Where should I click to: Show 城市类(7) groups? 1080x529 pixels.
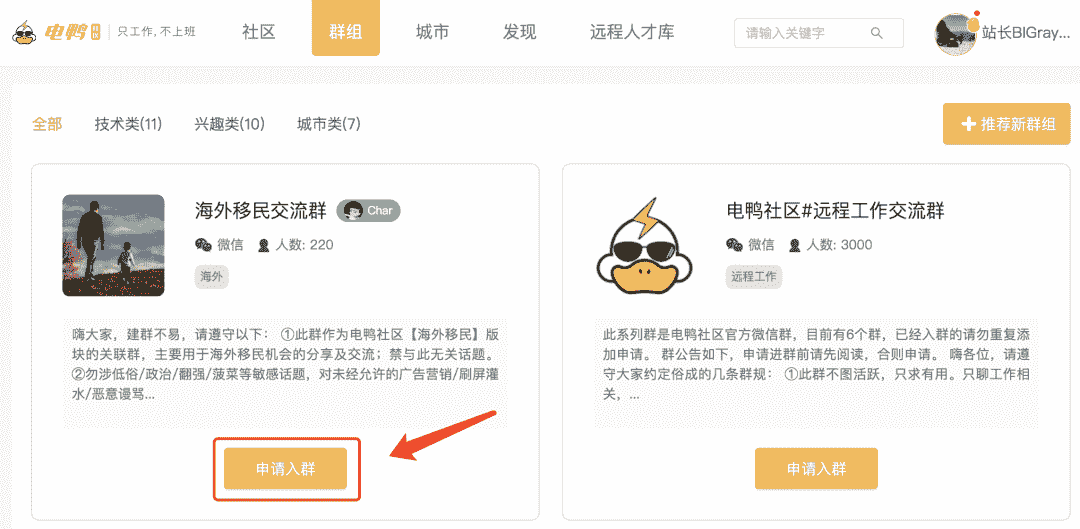click(x=328, y=124)
